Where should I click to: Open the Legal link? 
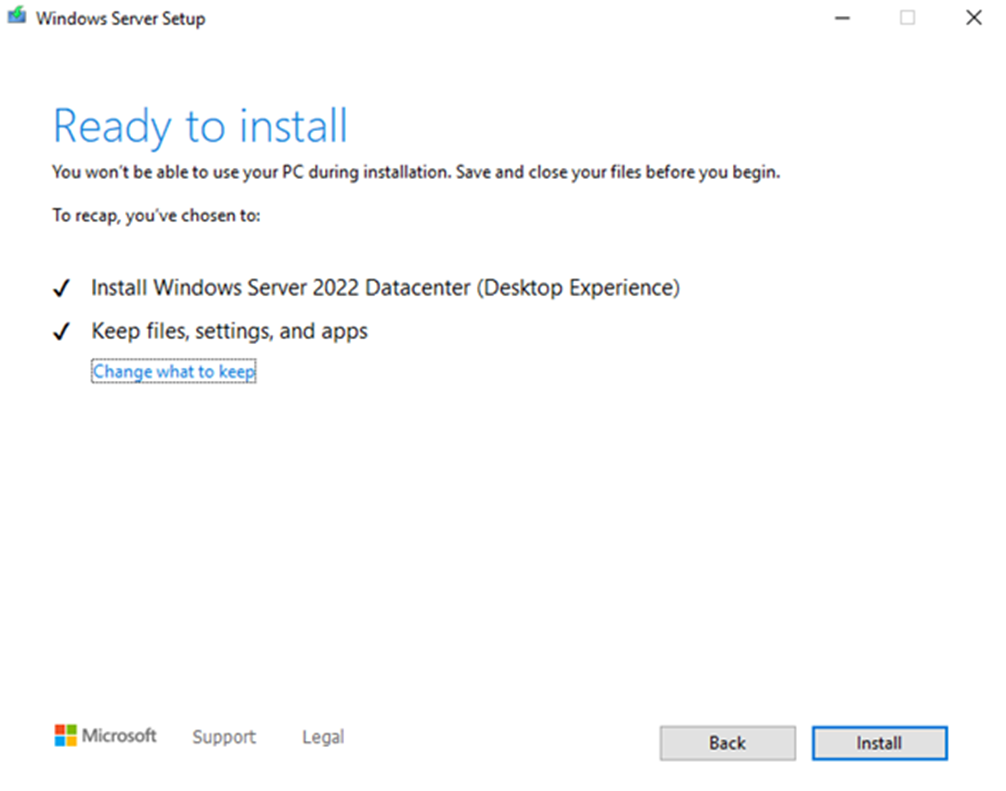pos(323,737)
